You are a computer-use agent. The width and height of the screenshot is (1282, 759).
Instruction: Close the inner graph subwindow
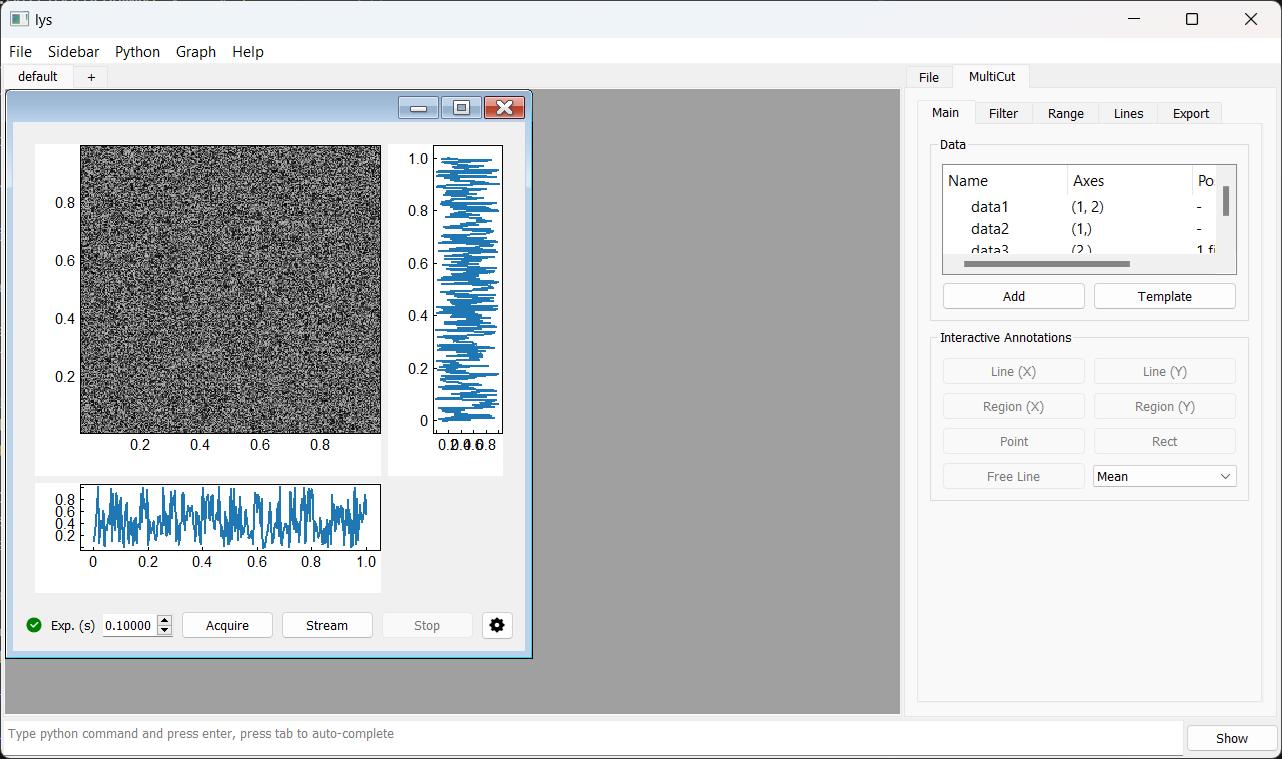[504, 108]
